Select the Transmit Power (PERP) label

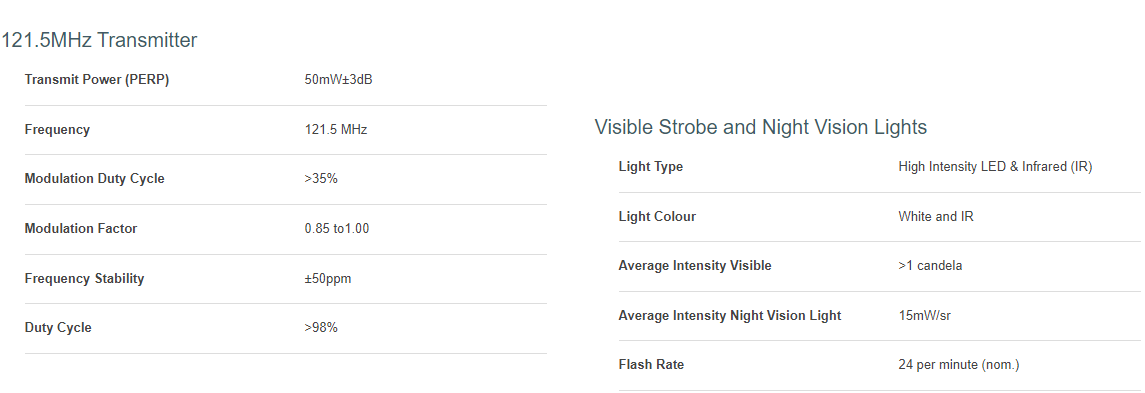coord(97,80)
